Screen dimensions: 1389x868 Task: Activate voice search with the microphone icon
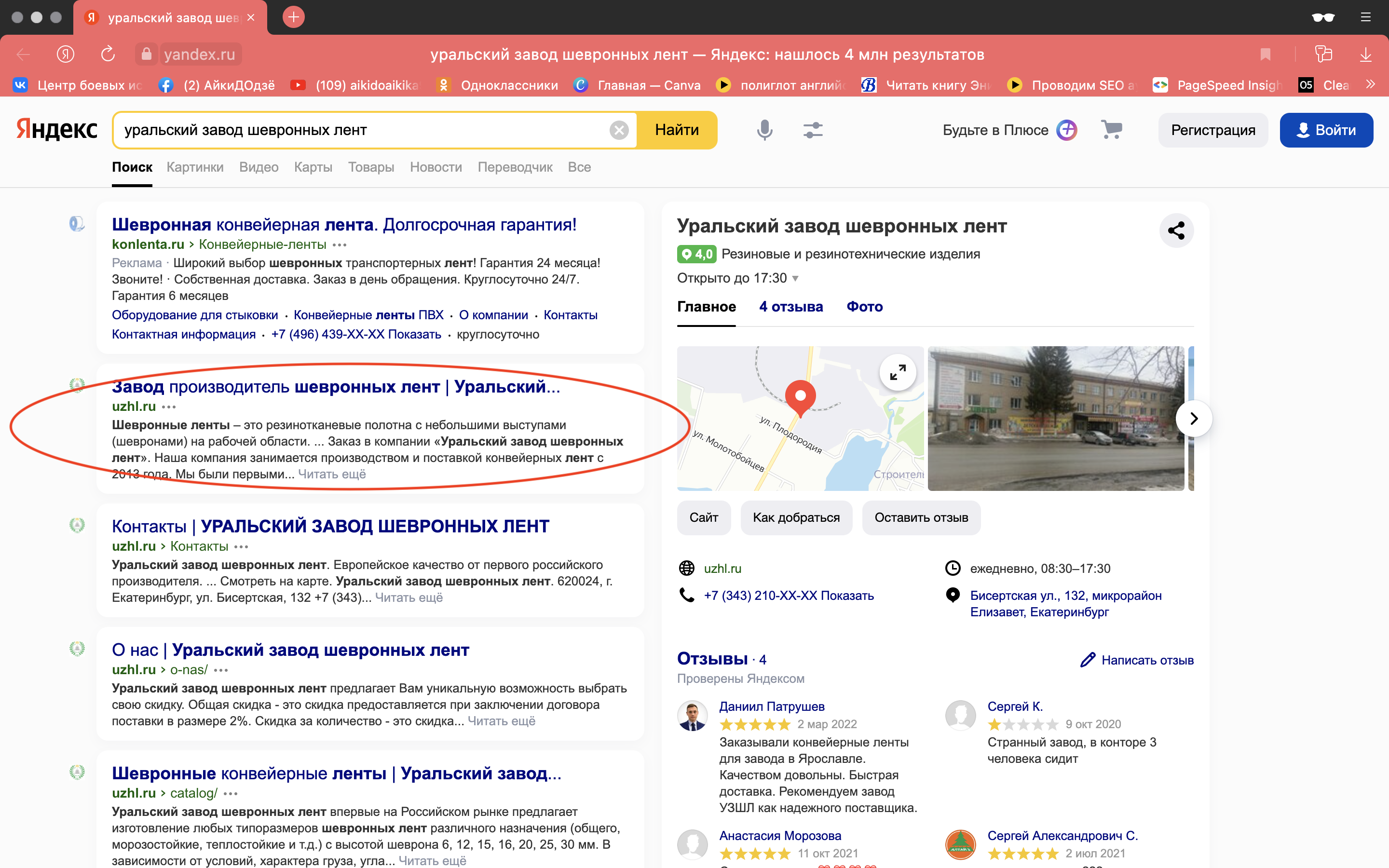764,130
